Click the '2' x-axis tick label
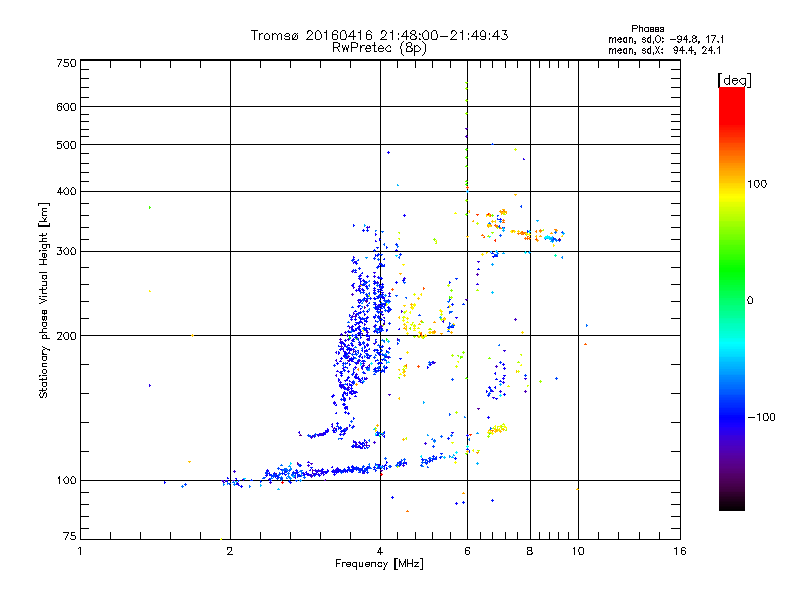800x600 pixels. pyautogui.click(x=230, y=551)
